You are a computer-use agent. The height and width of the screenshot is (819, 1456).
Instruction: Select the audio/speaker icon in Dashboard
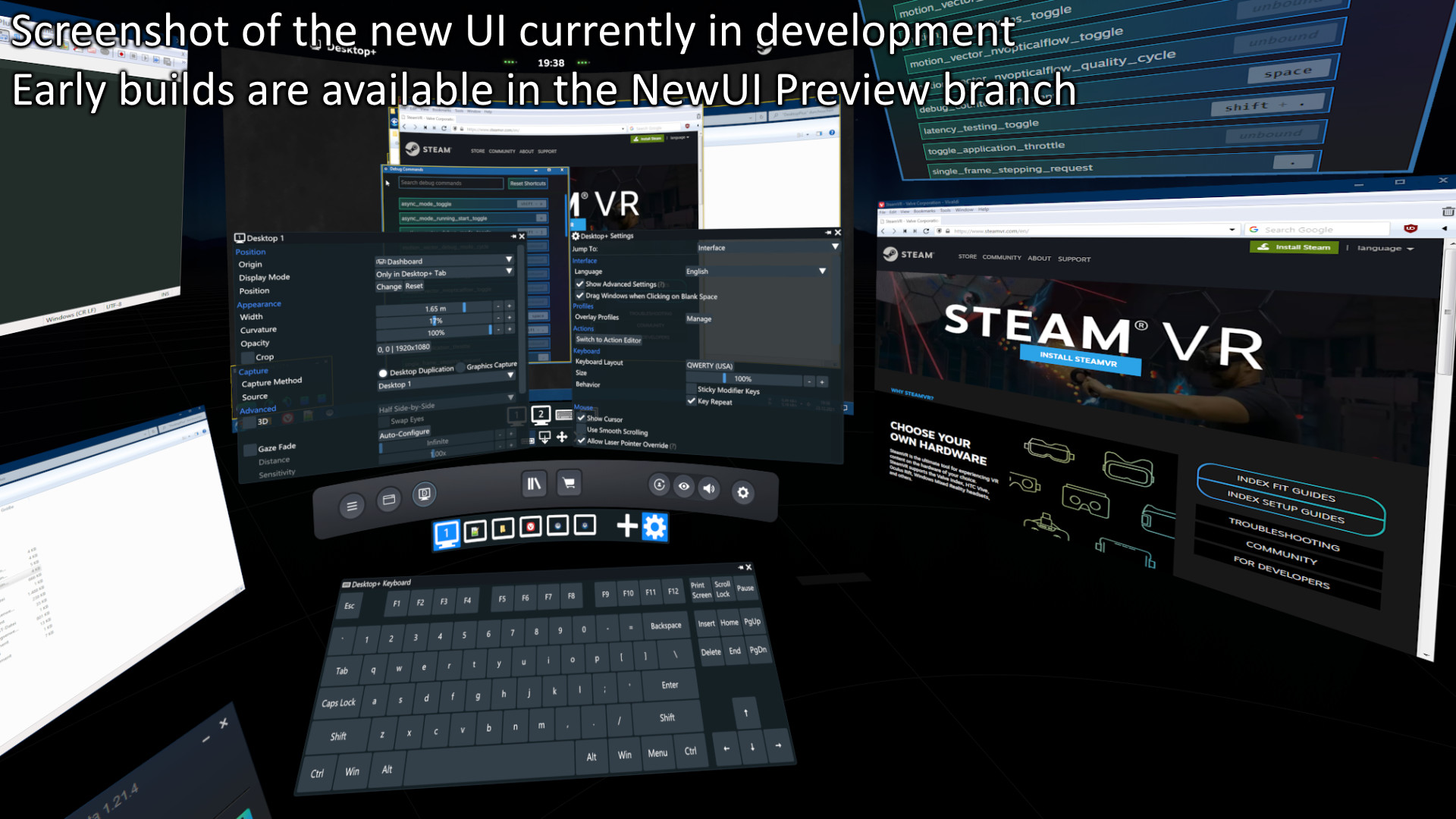(709, 488)
